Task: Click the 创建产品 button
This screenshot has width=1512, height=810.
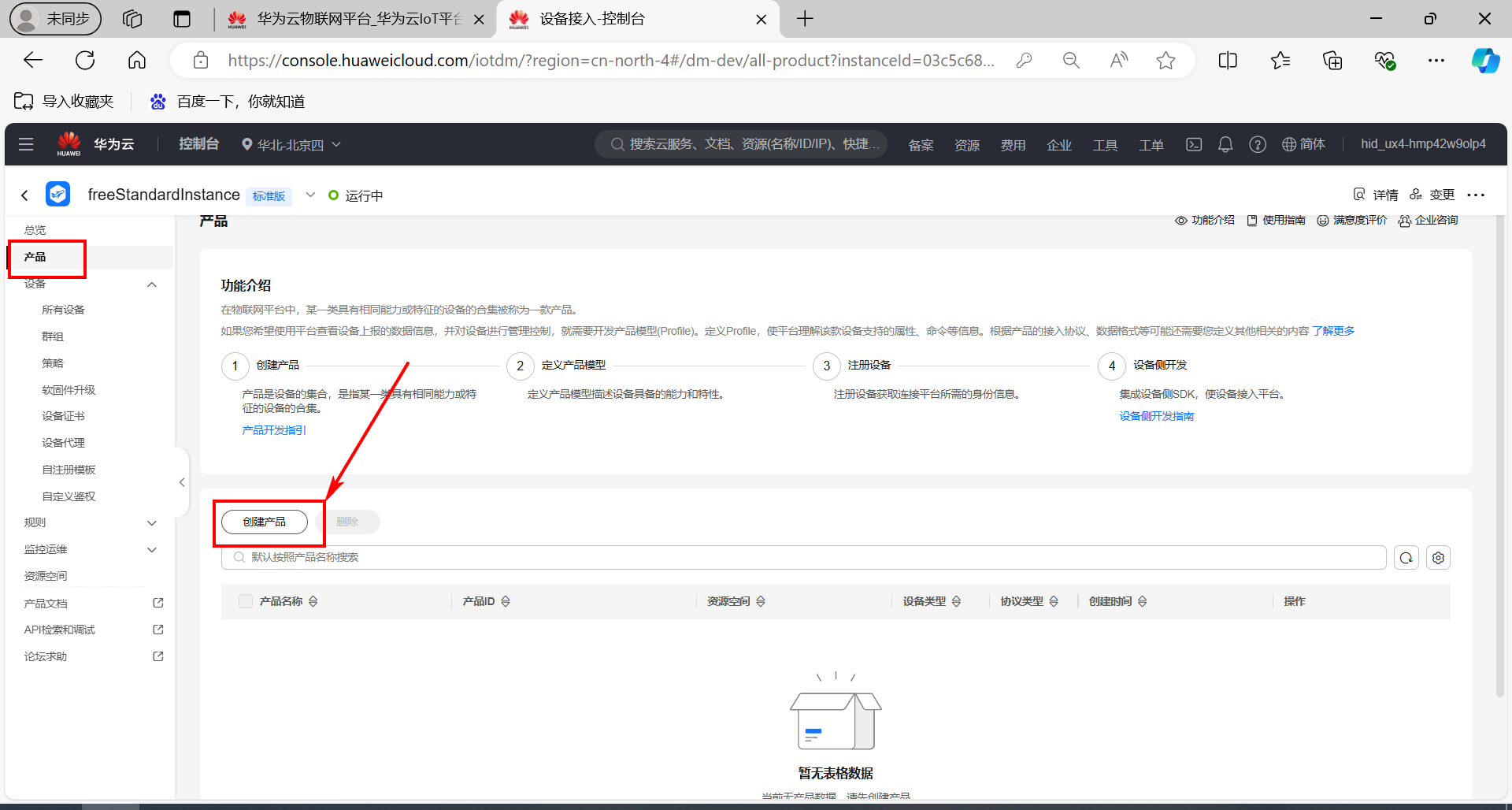Action: tap(265, 522)
